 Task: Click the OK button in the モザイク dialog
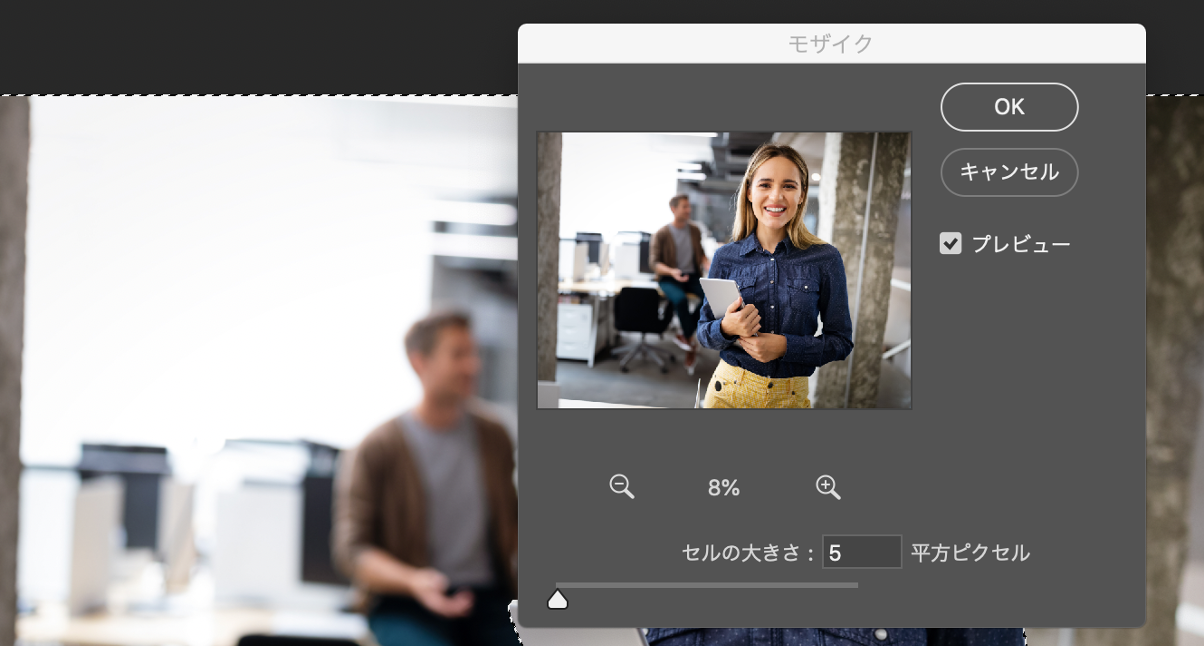(x=1009, y=107)
